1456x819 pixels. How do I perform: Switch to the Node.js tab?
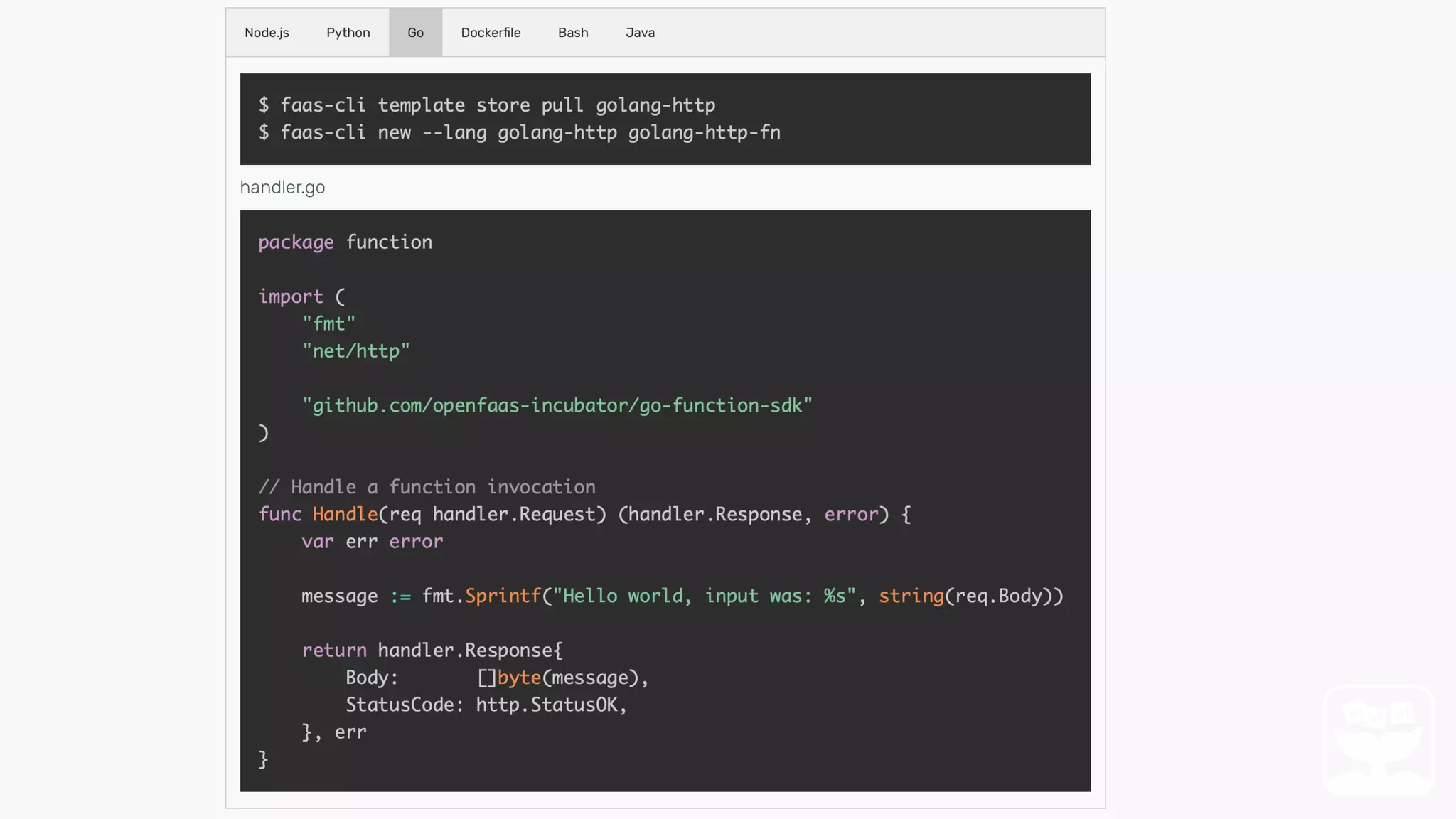click(x=267, y=33)
